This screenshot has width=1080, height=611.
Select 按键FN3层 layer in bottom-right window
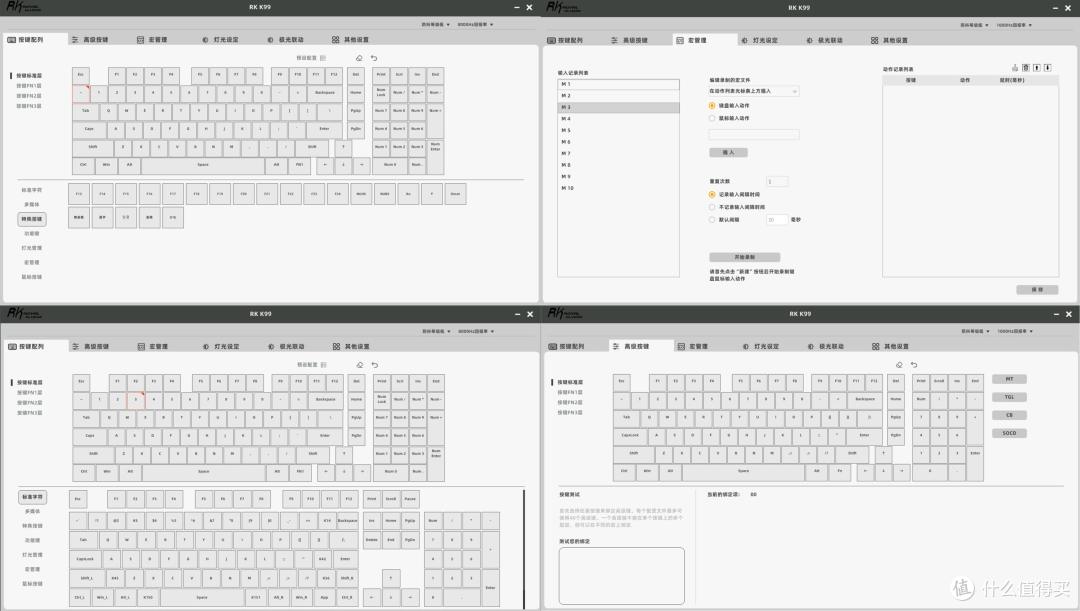[570, 413]
